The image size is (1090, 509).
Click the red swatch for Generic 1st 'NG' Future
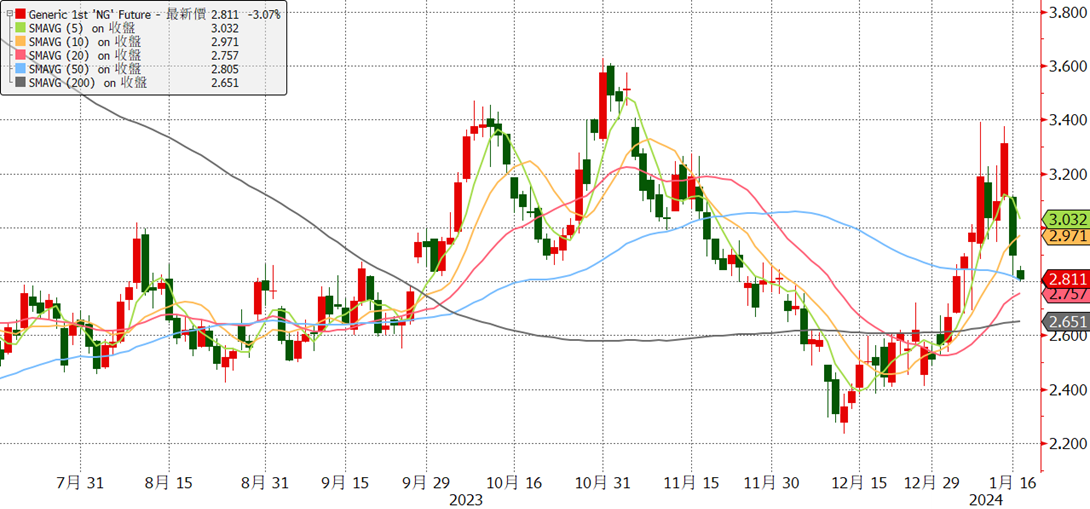pyautogui.click(x=19, y=14)
